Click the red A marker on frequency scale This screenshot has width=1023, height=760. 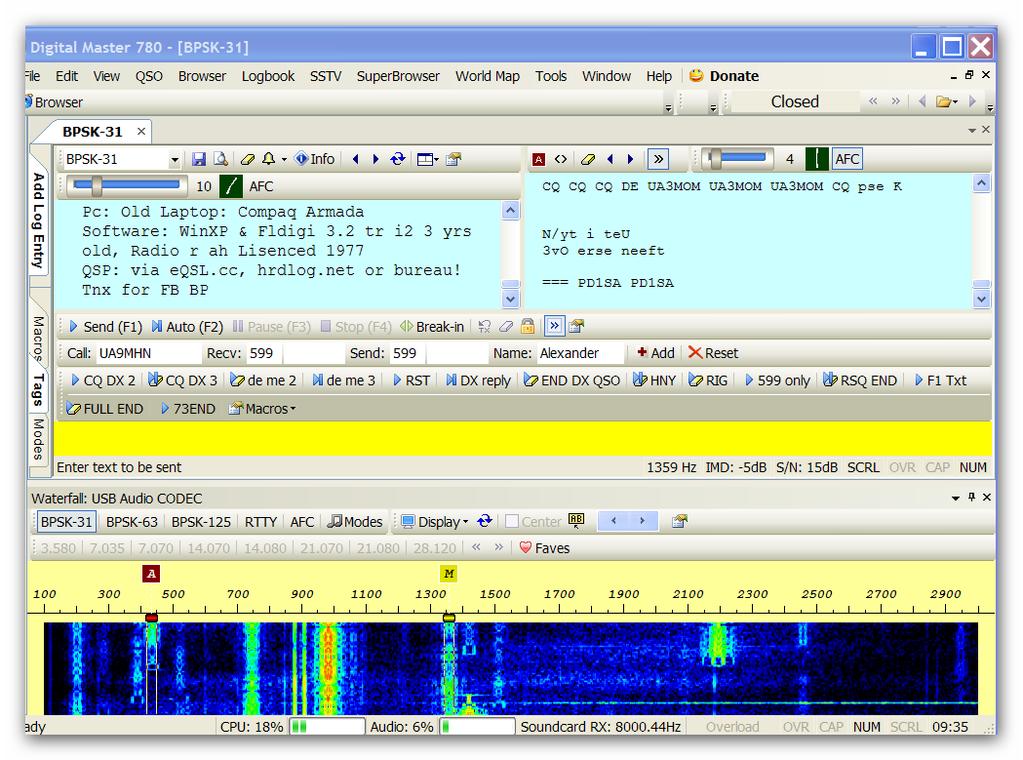(x=151, y=573)
